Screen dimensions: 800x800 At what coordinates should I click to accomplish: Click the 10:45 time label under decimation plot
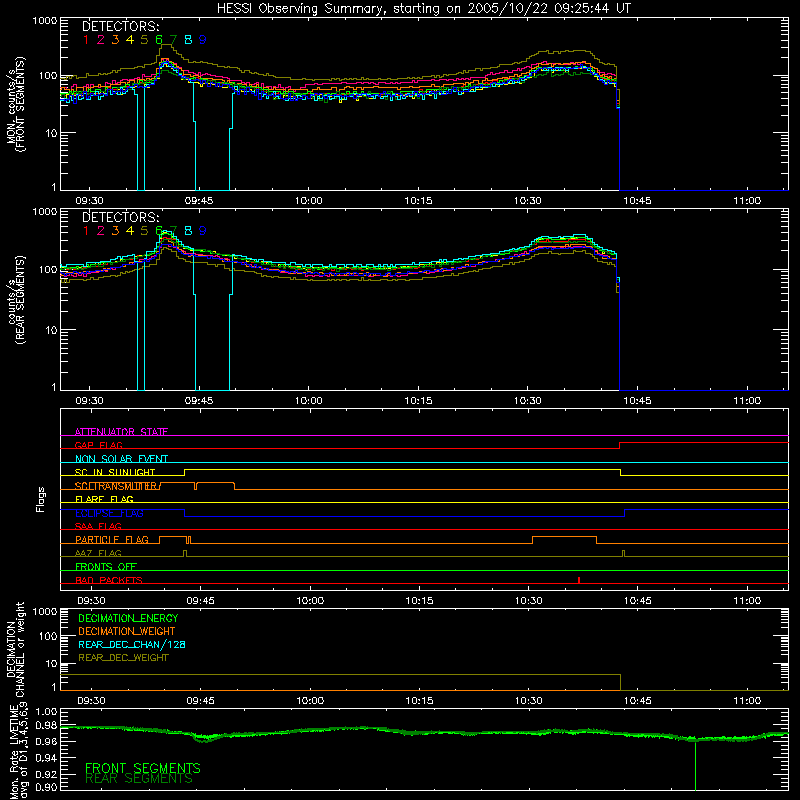tap(638, 701)
